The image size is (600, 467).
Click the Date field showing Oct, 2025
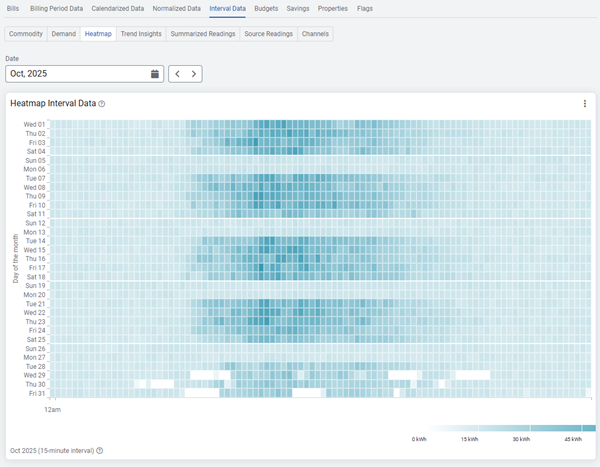(x=75, y=74)
